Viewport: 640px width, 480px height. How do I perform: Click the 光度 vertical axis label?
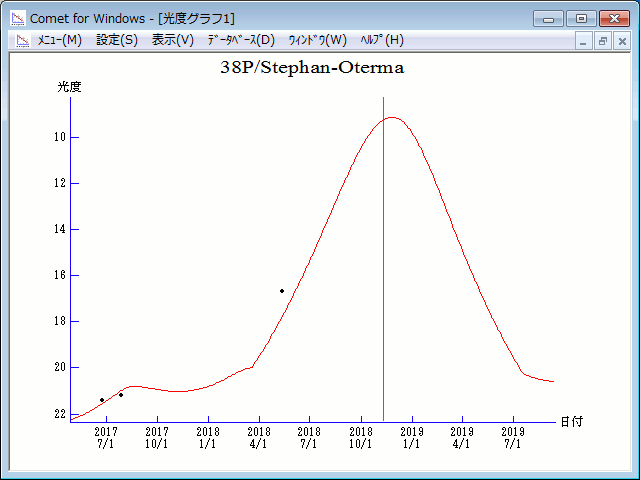tap(69, 87)
